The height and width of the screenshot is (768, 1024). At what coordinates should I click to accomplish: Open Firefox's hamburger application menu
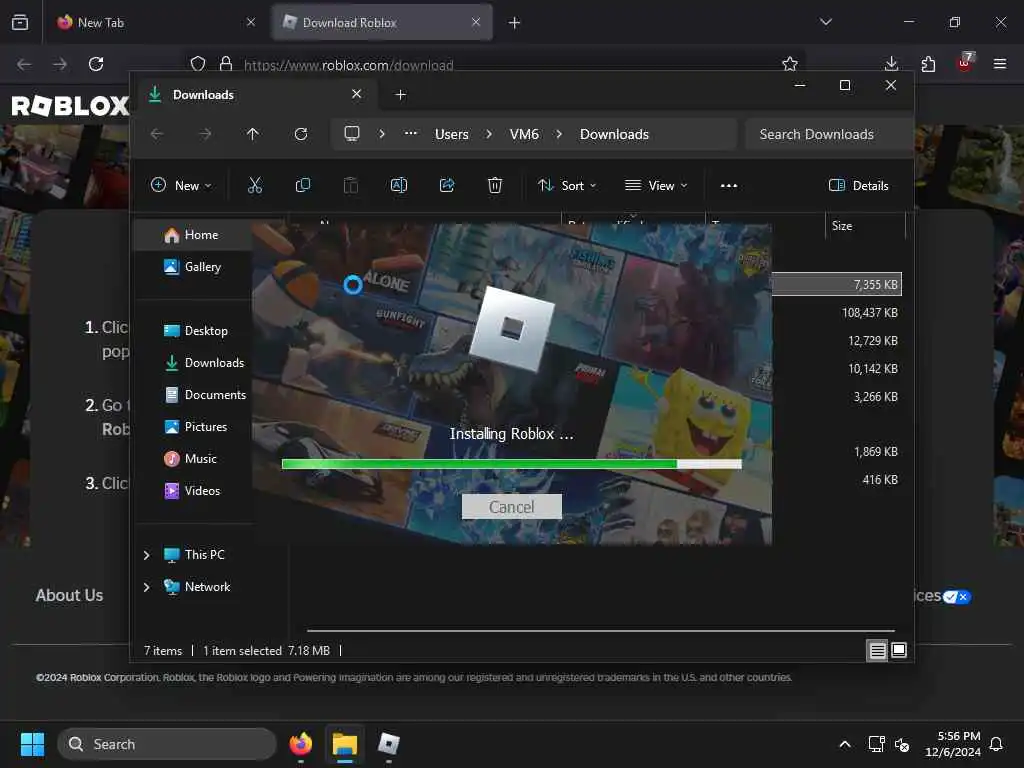pyautogui.click(x=1000, y=64)
